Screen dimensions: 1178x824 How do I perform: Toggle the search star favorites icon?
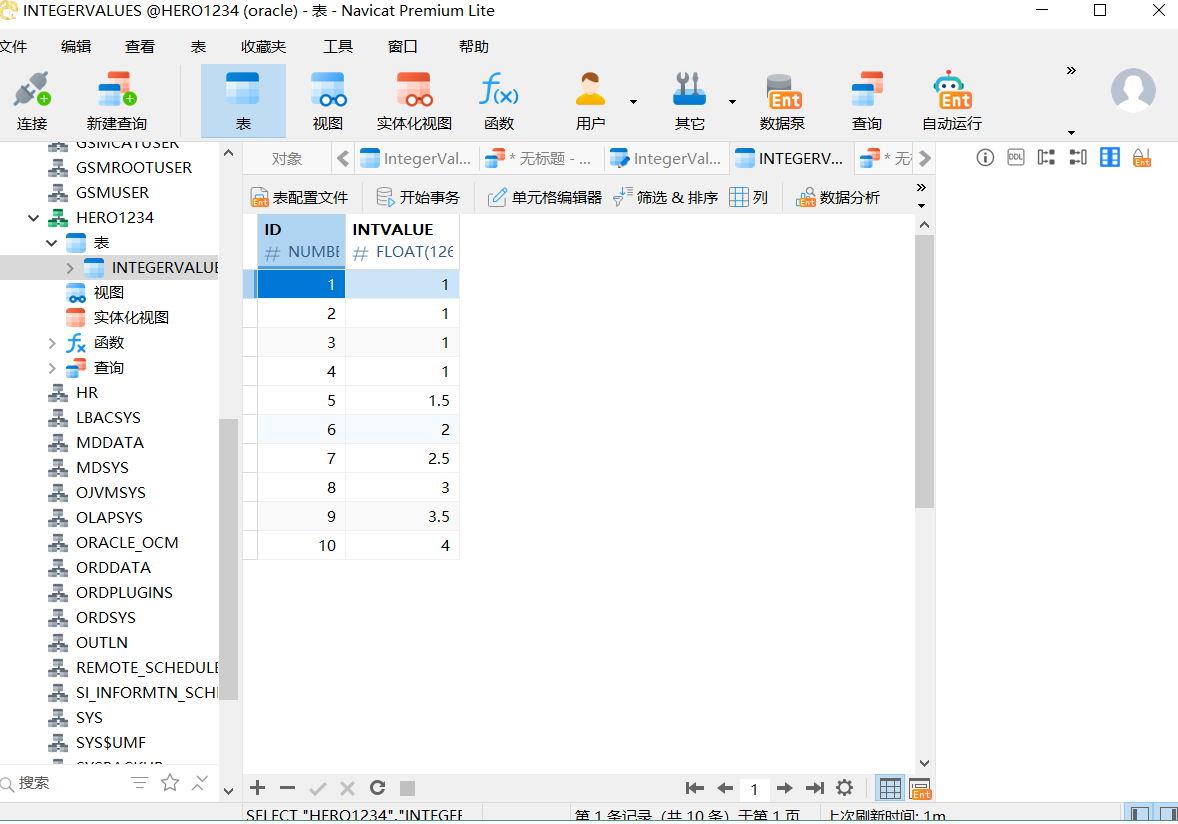(170, 783)
